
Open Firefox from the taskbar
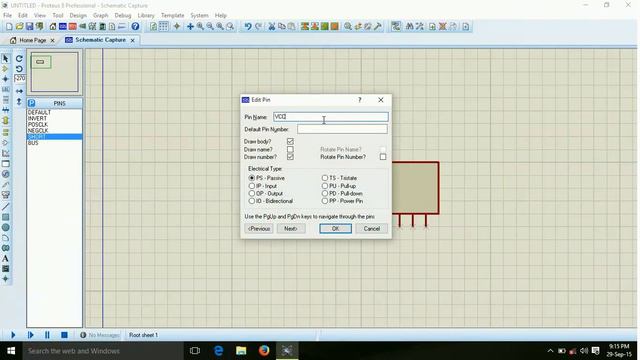click(x=264, y=351)
